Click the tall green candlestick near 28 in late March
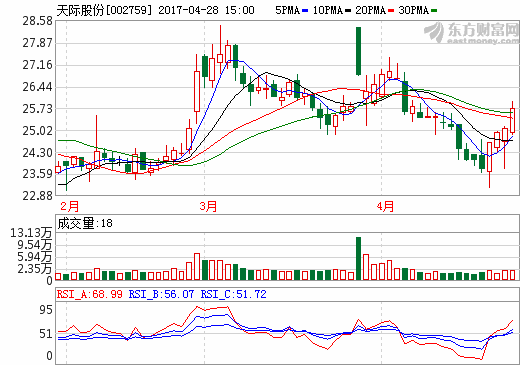 coord(358,51)
